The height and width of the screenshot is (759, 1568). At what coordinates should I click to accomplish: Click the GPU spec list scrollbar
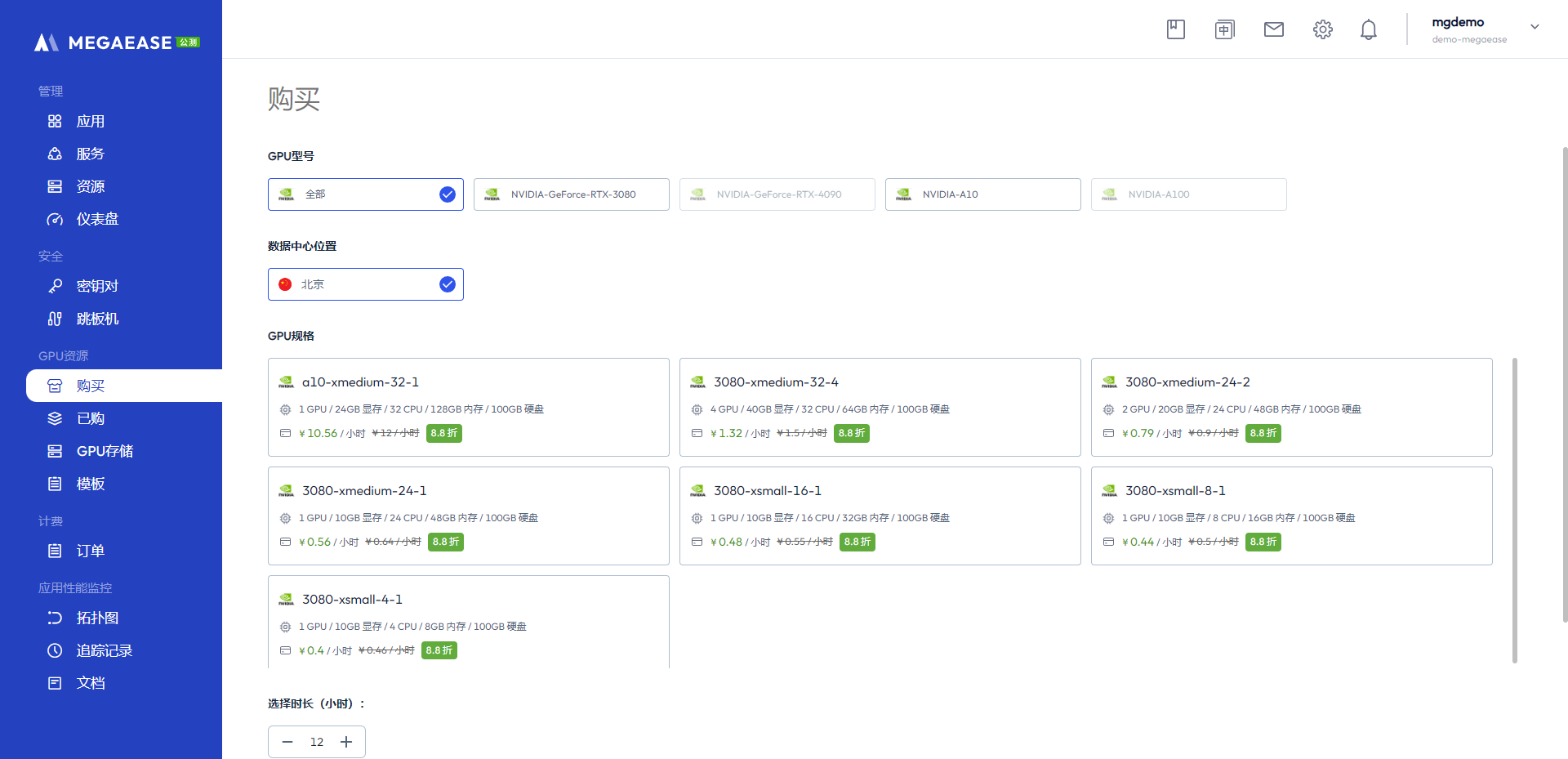coord(1514,510)
